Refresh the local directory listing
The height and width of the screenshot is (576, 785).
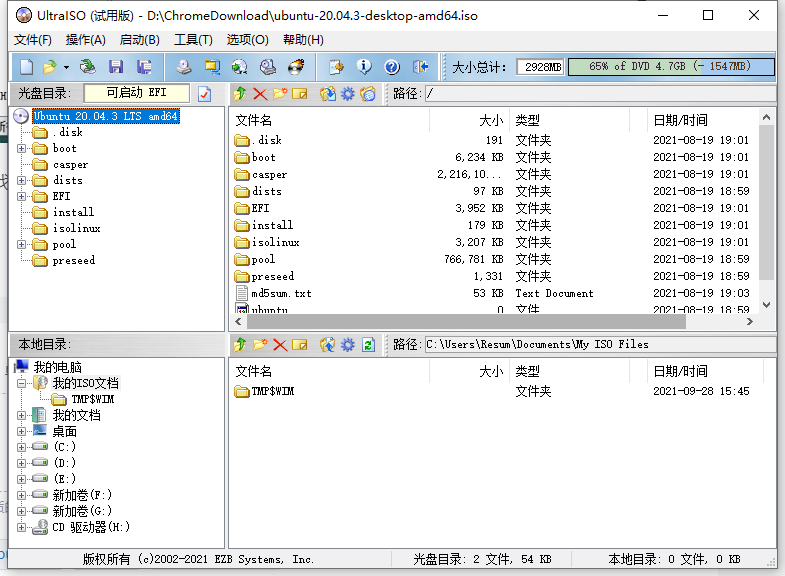tap(368, 344)
